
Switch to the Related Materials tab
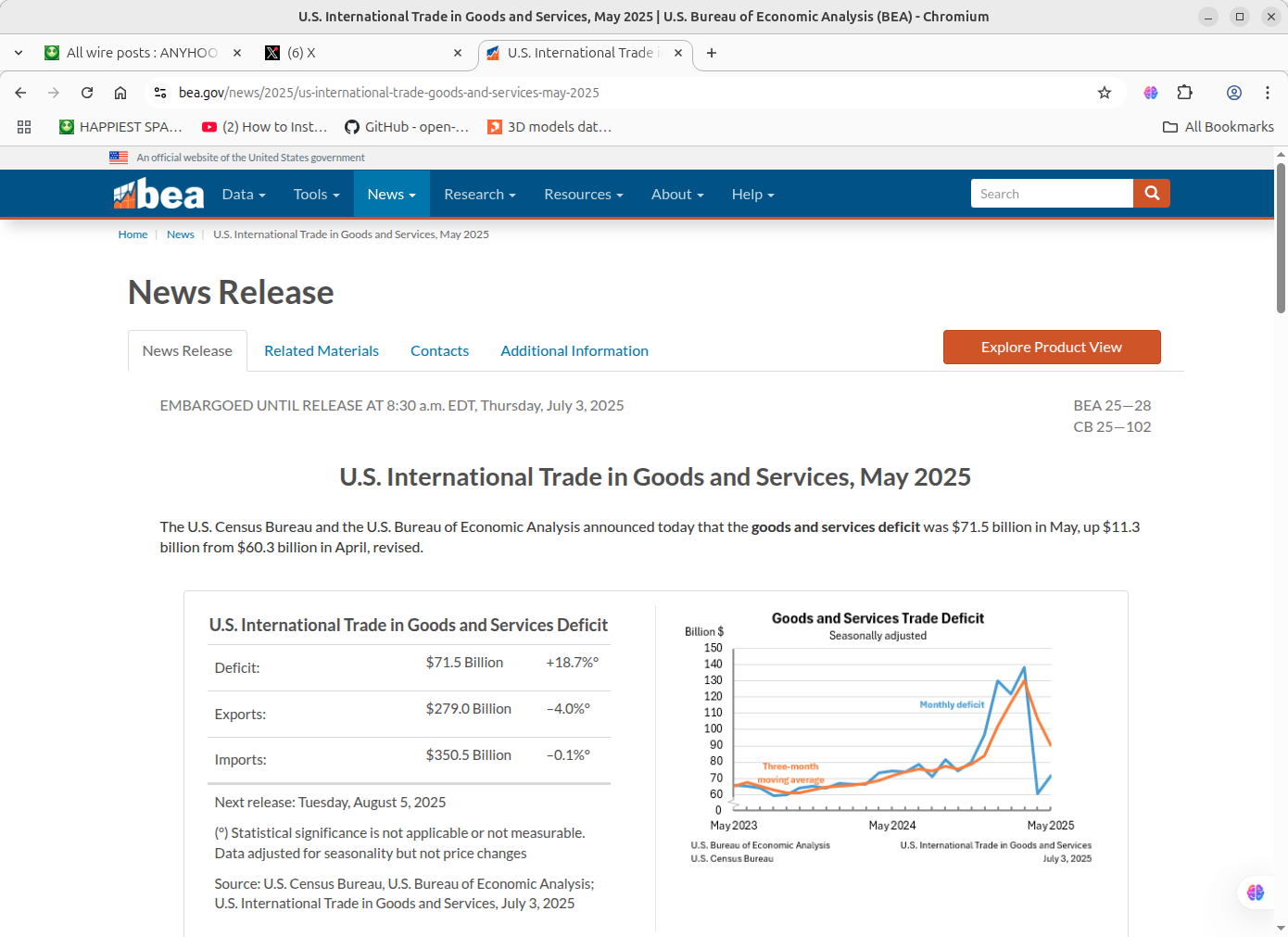click(x=322, y=351)
